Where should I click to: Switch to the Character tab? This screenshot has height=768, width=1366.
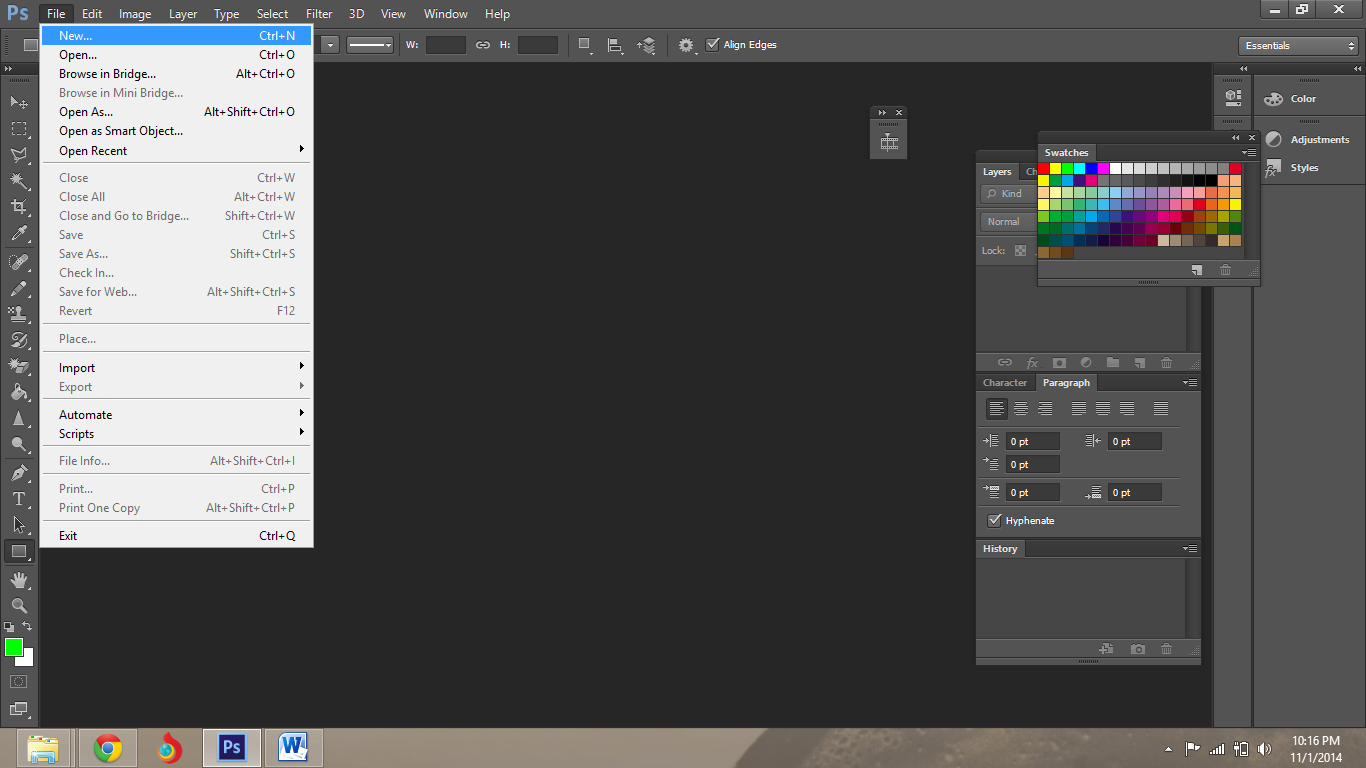coord(1005,383)
